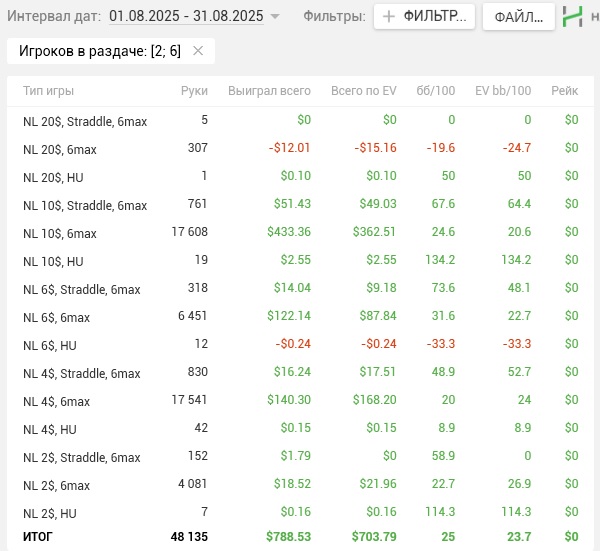Sort table by бб/100 header
This screenshot has height=551, width=600.
coord(436,91)
